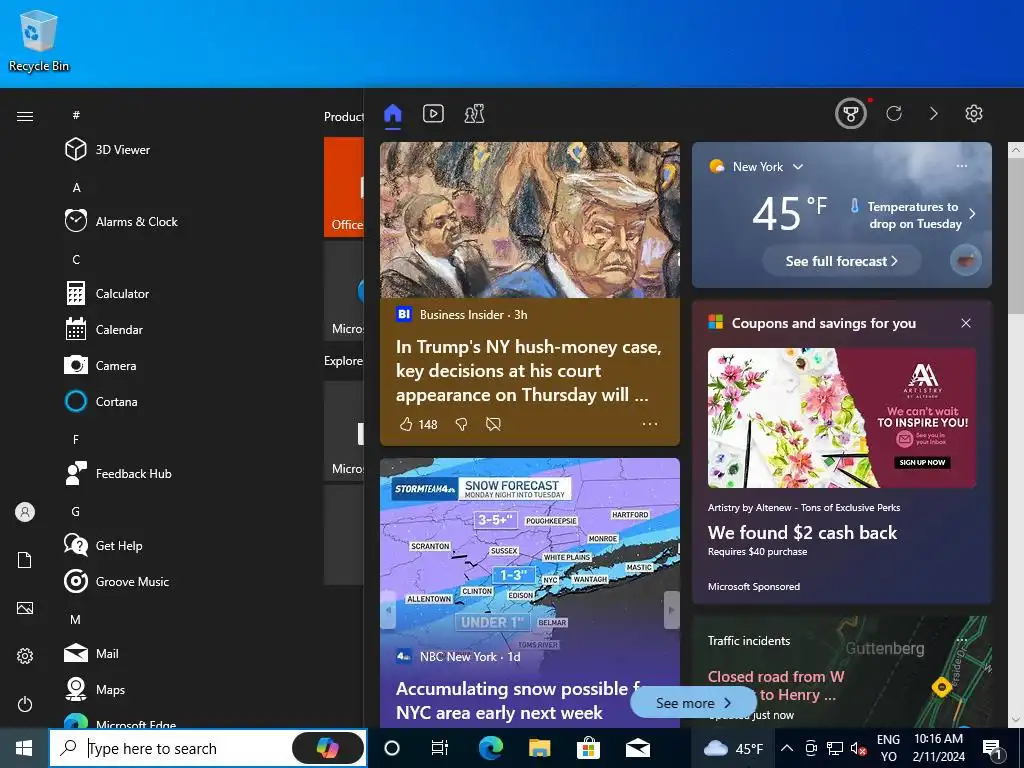Open Settings gear in Start sidebar
1024x768 pixels.
(x=25, y=656)
